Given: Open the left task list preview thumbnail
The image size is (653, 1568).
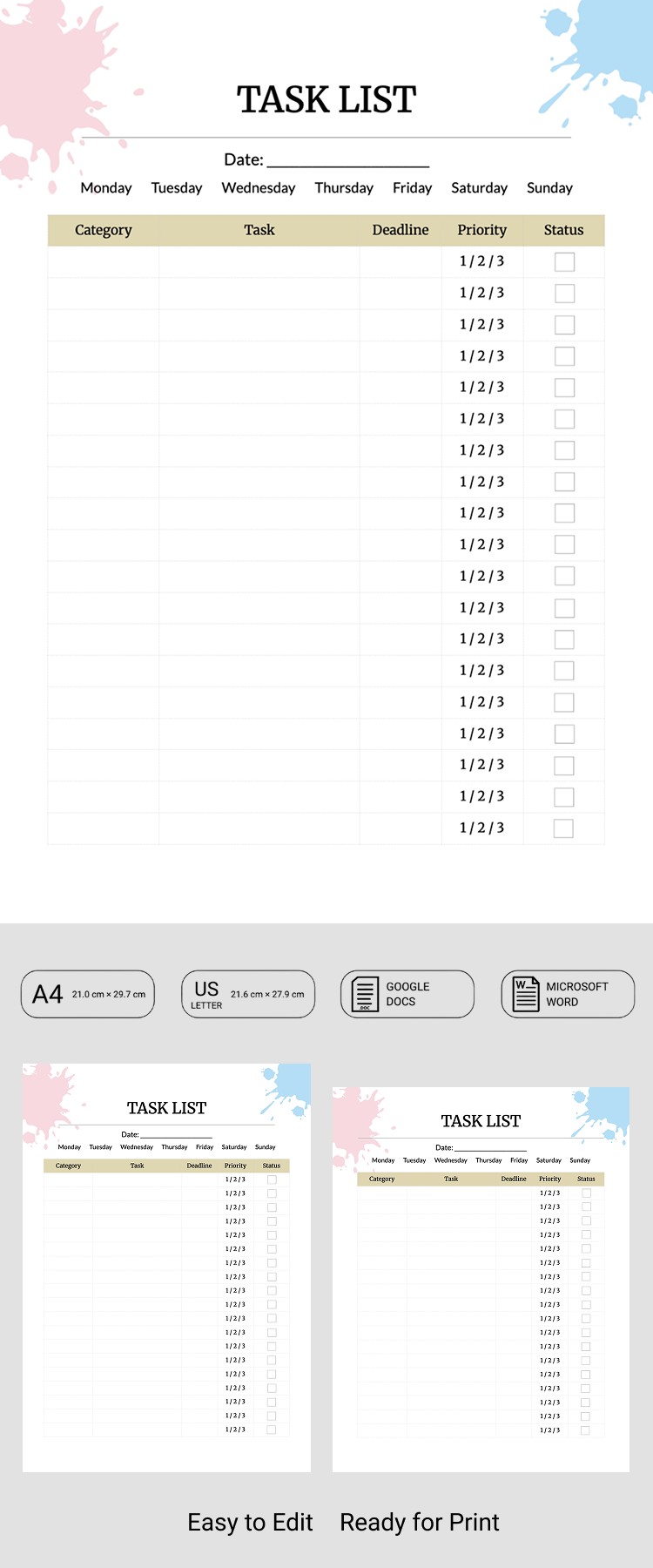Looking at the screenshot, I should [x=166, y=1267].
